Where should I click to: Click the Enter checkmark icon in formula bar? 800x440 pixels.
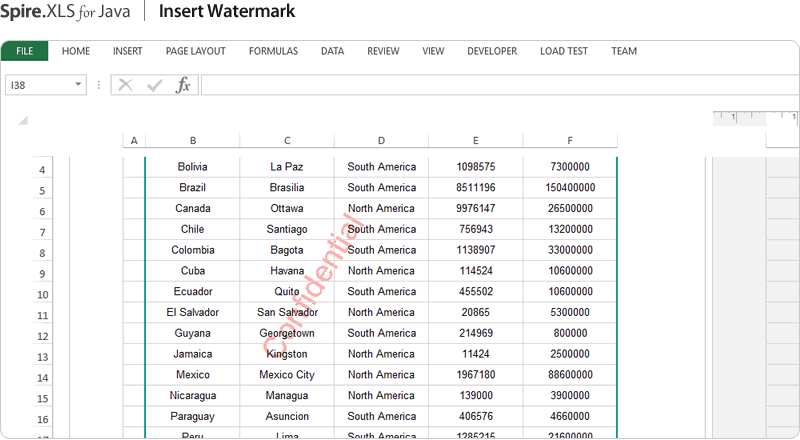tap(154, 86)
